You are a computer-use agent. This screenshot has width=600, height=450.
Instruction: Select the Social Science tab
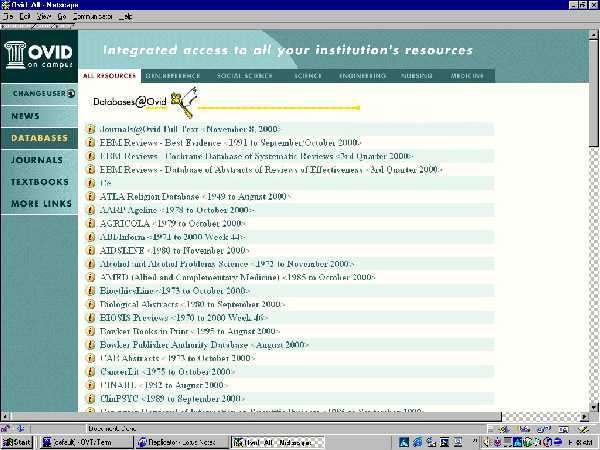click(x=245, y=76)
